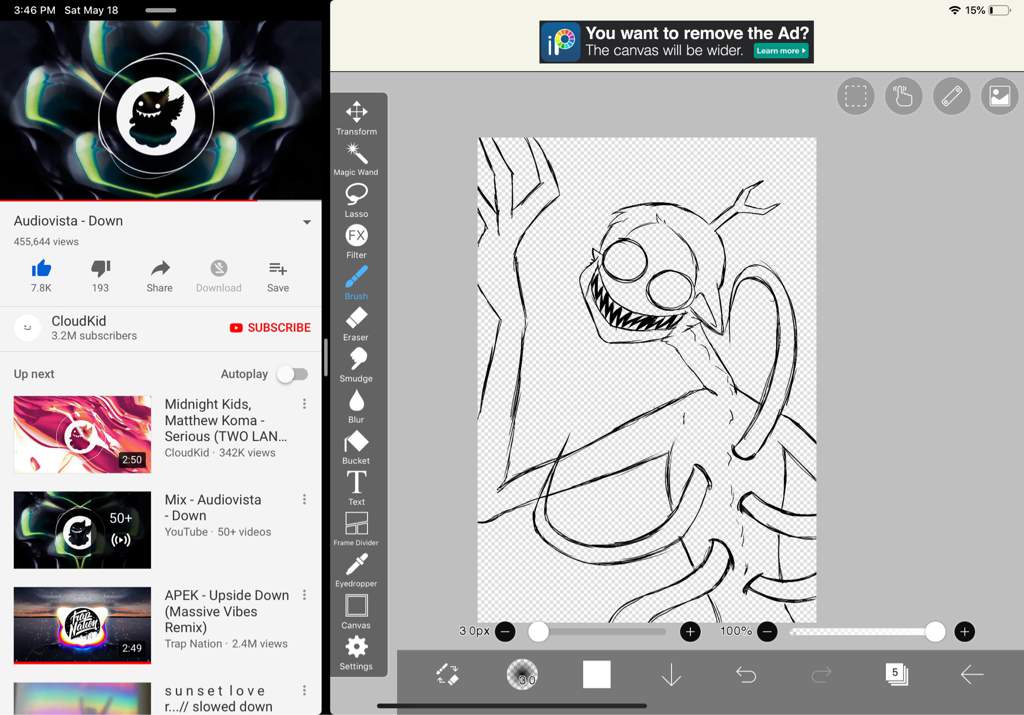Image resolution: width=1024 pixels, height=715 pixels.
Task: Open the layers panel showing 5
Action: 896,674
